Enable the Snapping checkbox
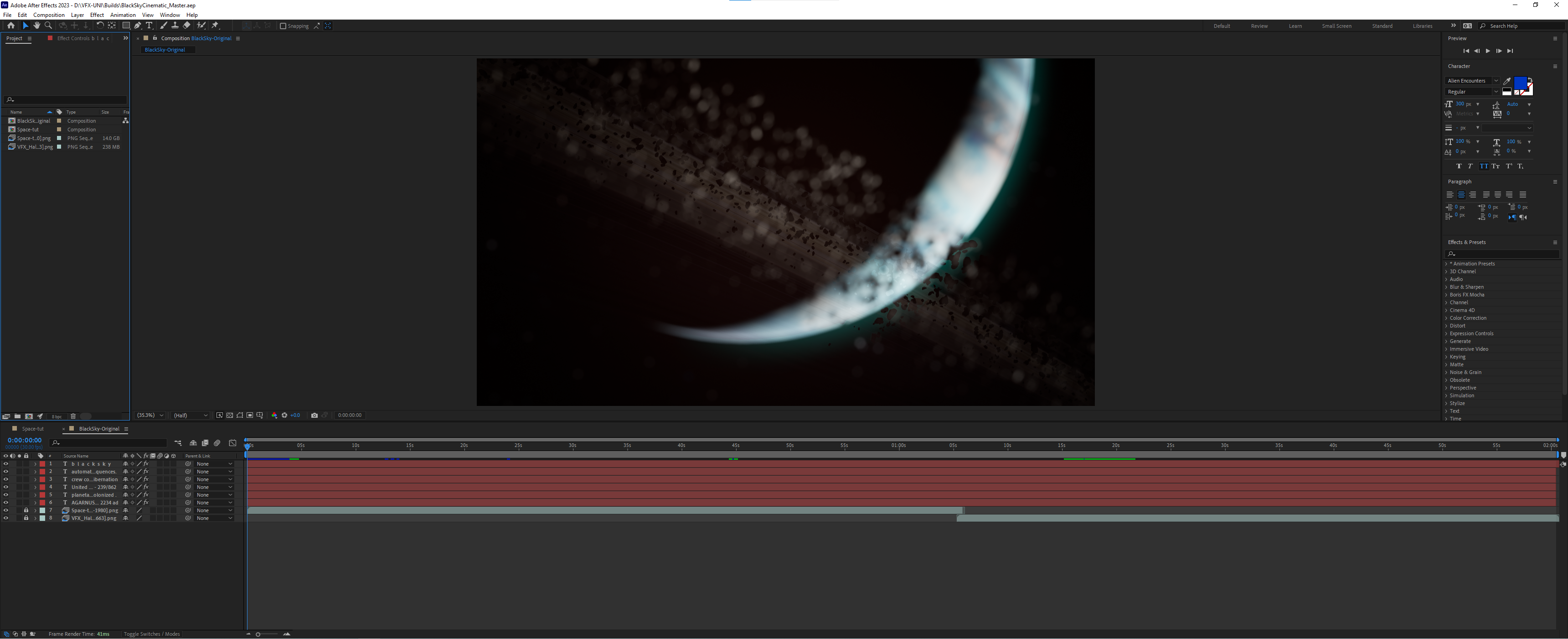The height and width of the screenshot is (639, 1568). [283, 26]
